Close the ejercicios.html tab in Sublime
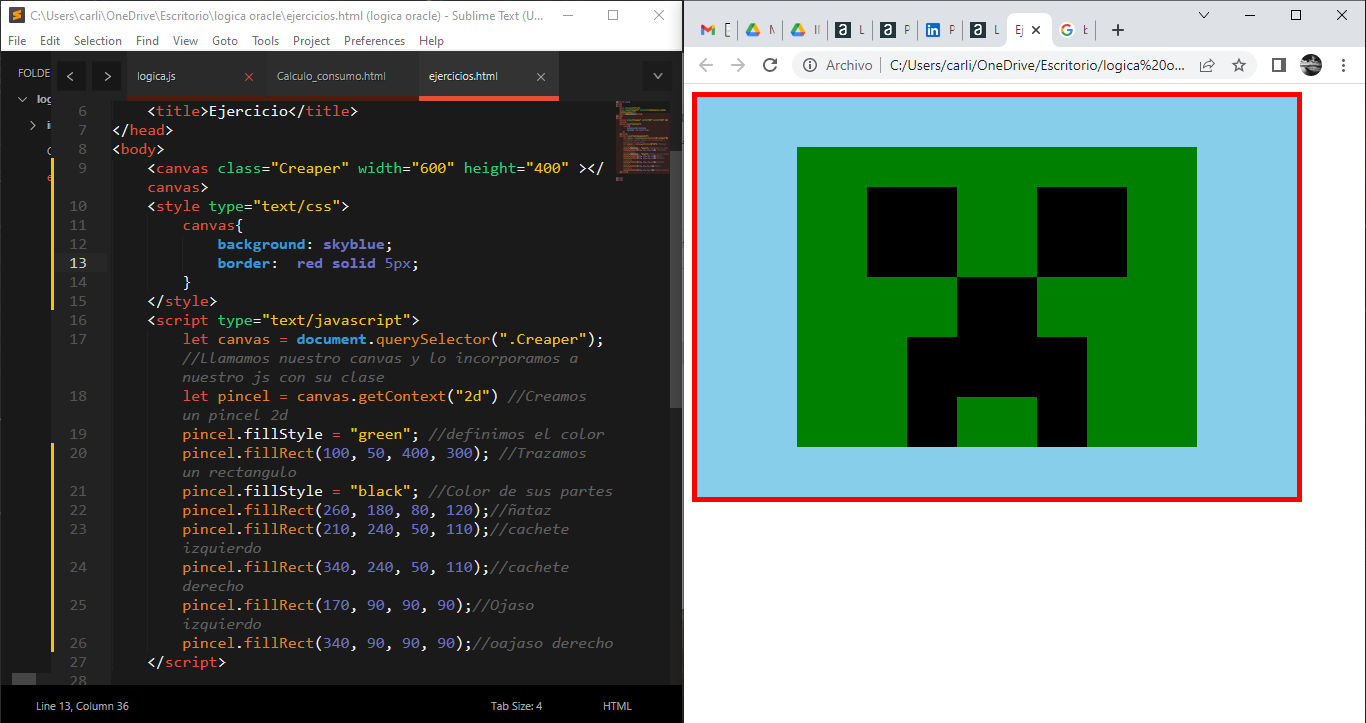Viewport: 1366px width, 723px height. click(x=541, y=77)
